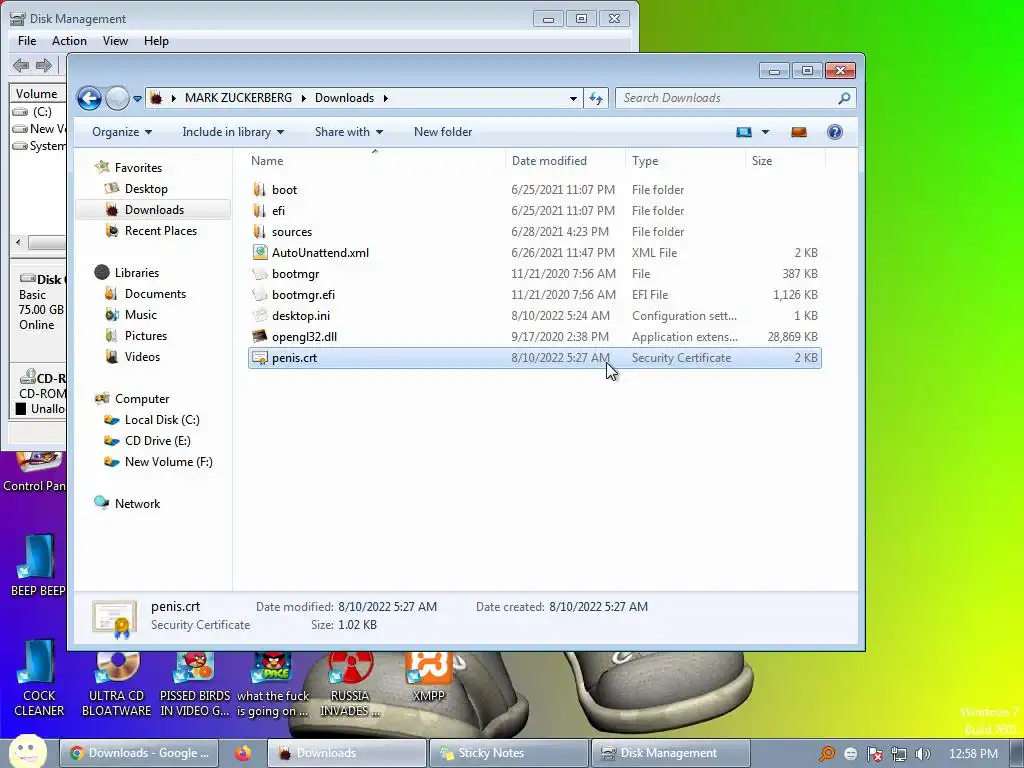Sort files by Date modified column

coord(565,161)
